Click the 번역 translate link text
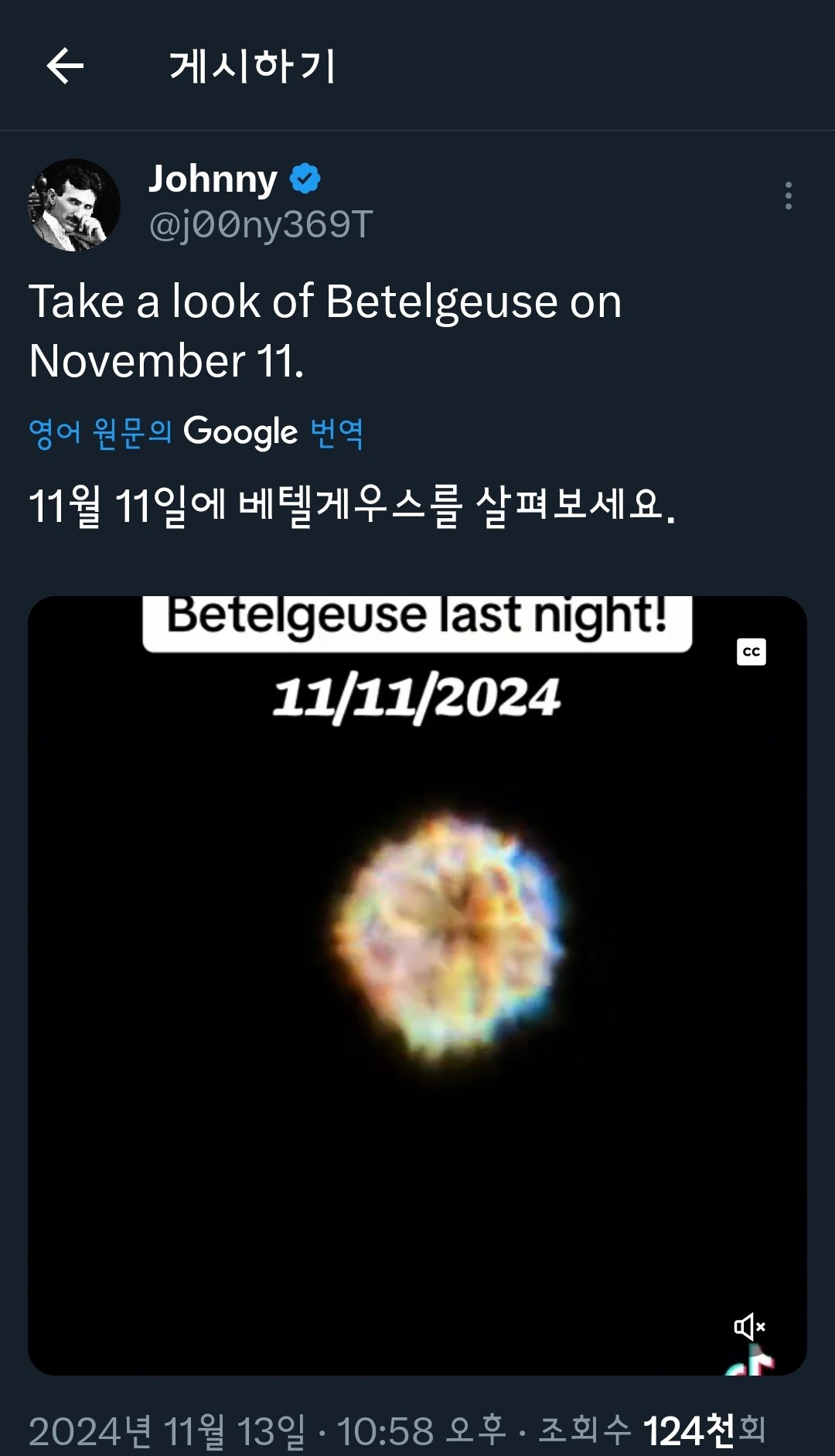This screenshot has width=835, height=1456. click(337, 432)
